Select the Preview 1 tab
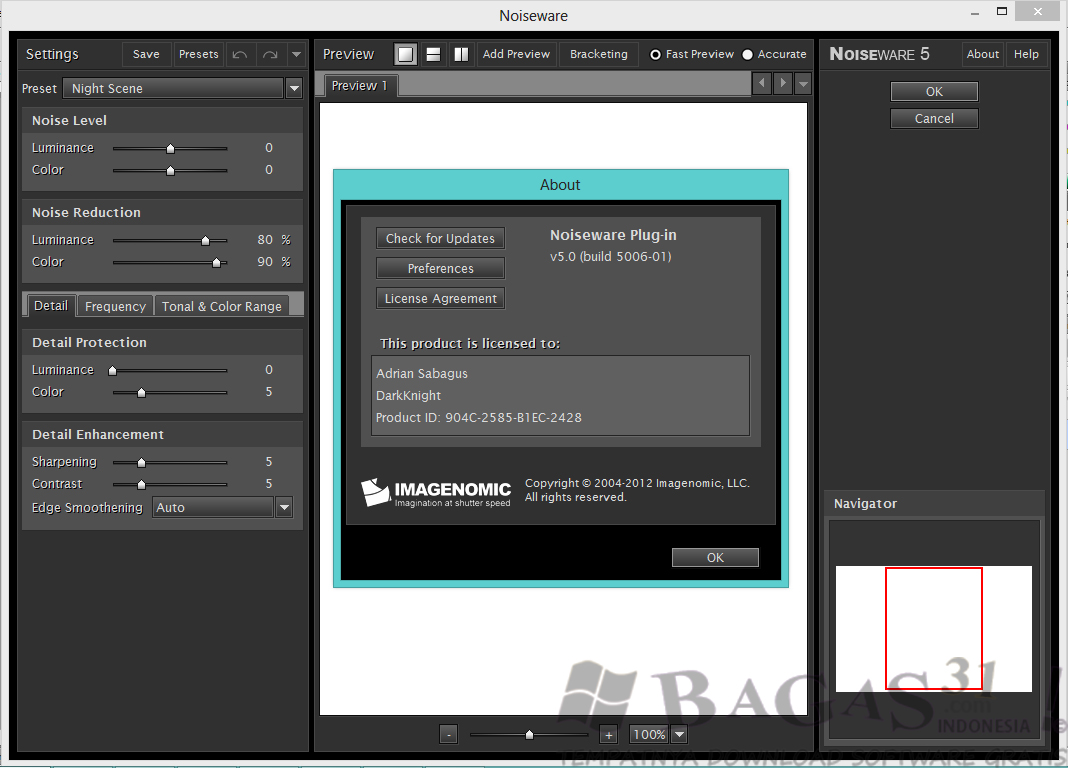Image resolution: width=1068 pixels, height=768 pixels. coord(359,86)
